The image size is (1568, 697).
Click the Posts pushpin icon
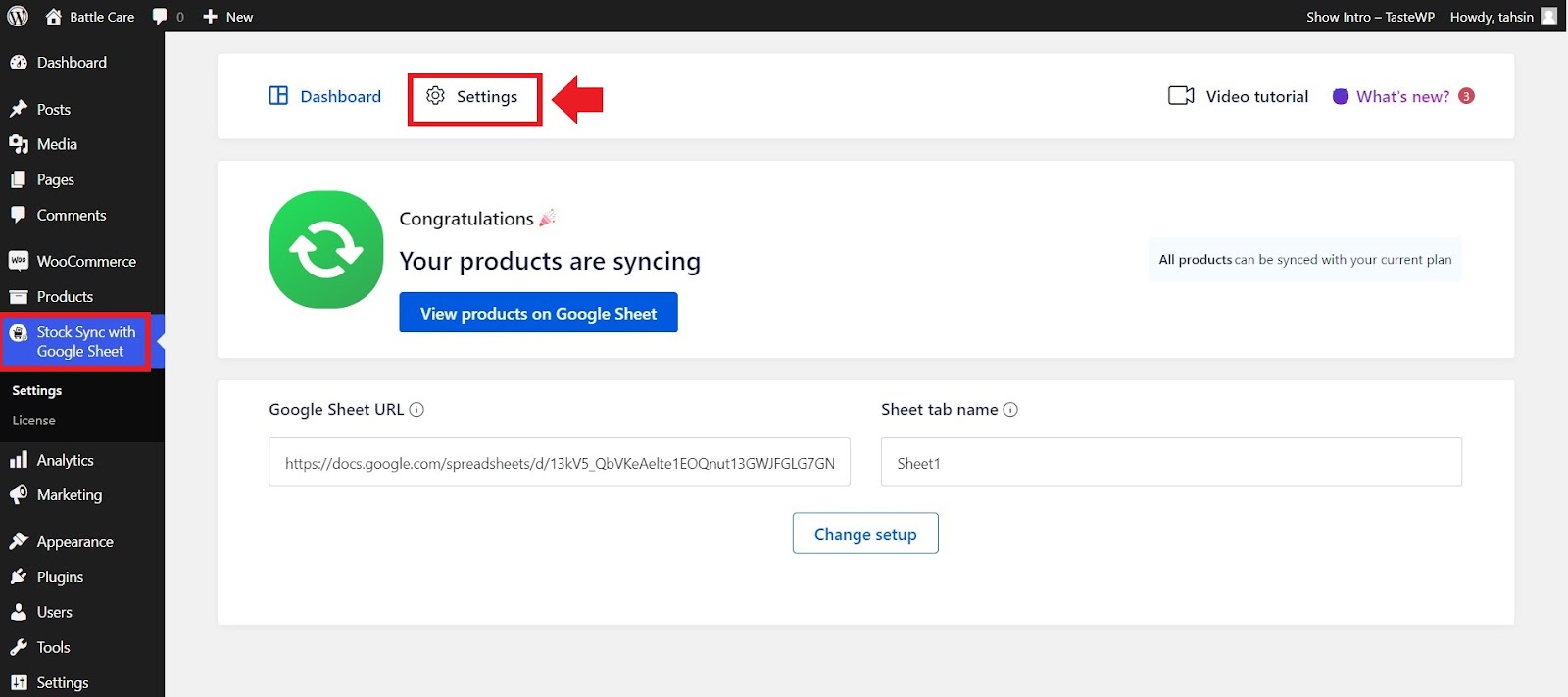(x=19, y=109)
